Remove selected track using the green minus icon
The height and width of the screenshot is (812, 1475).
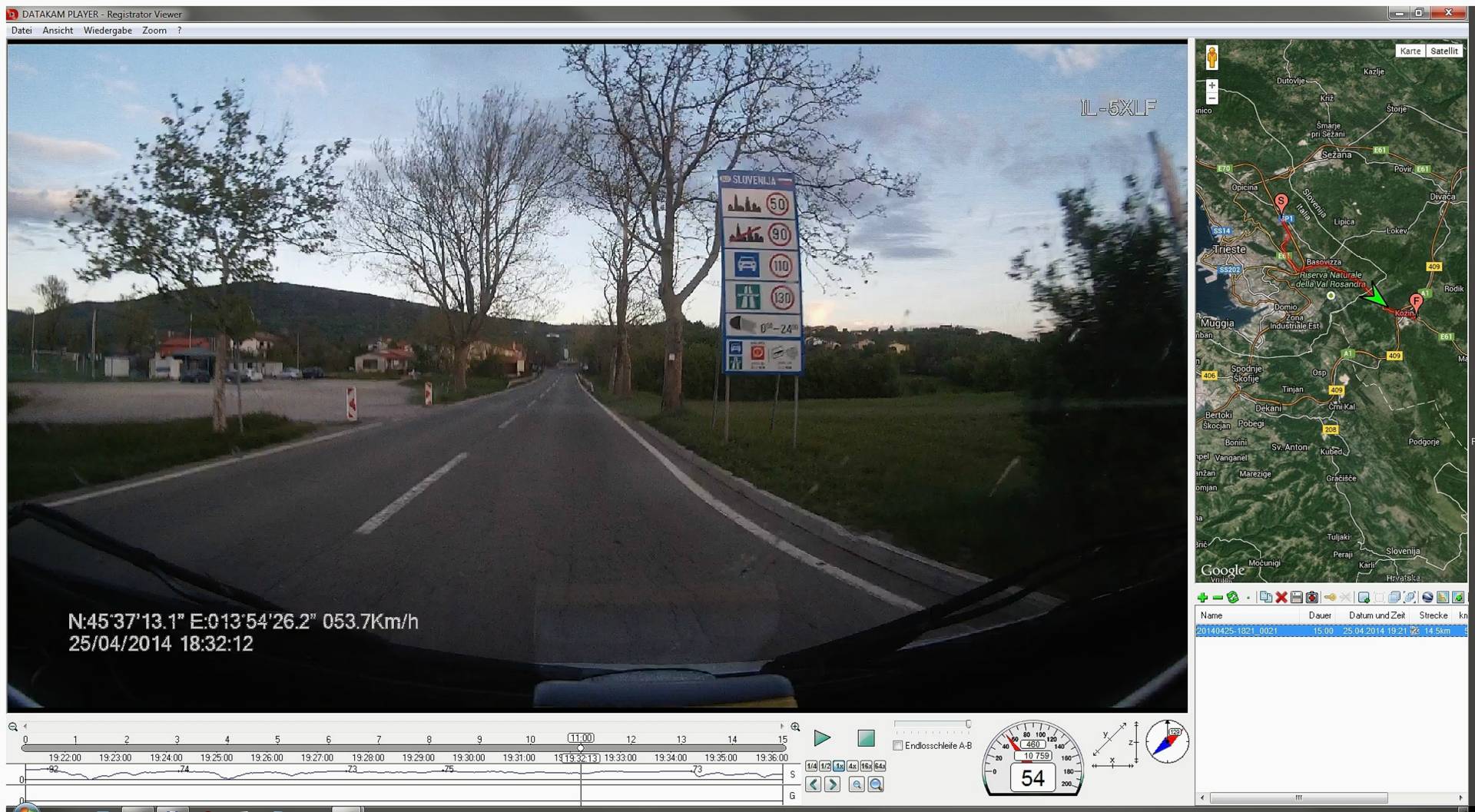[x=1218, y=598]
